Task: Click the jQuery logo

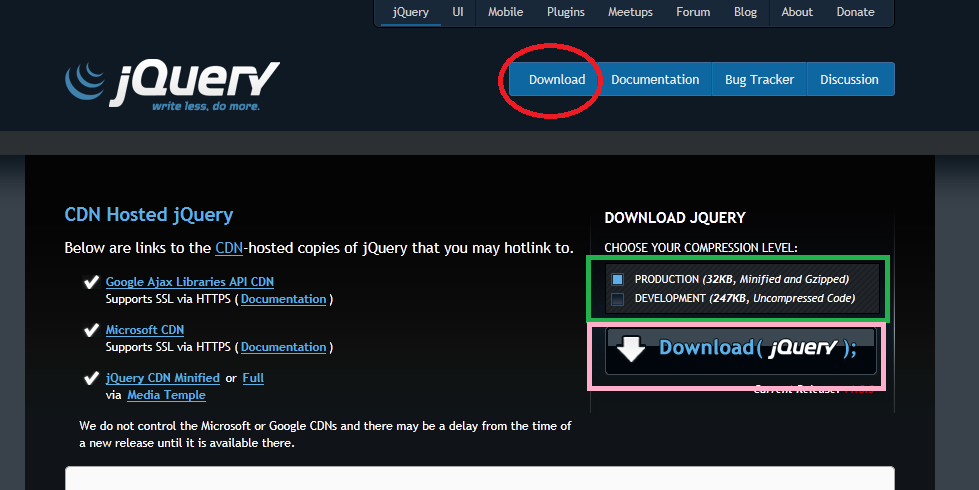Action: 172,86
